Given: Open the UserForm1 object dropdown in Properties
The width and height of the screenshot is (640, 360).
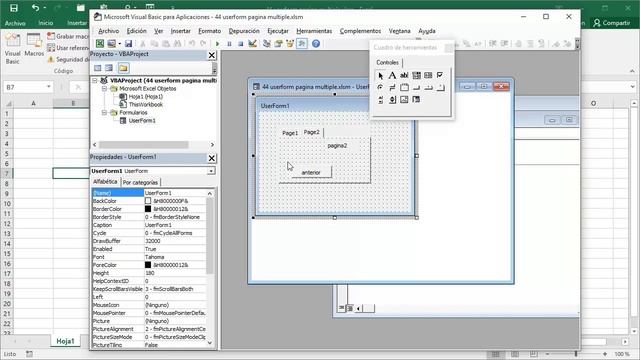Looking at the screenshot, I should (x=211, y=171).
